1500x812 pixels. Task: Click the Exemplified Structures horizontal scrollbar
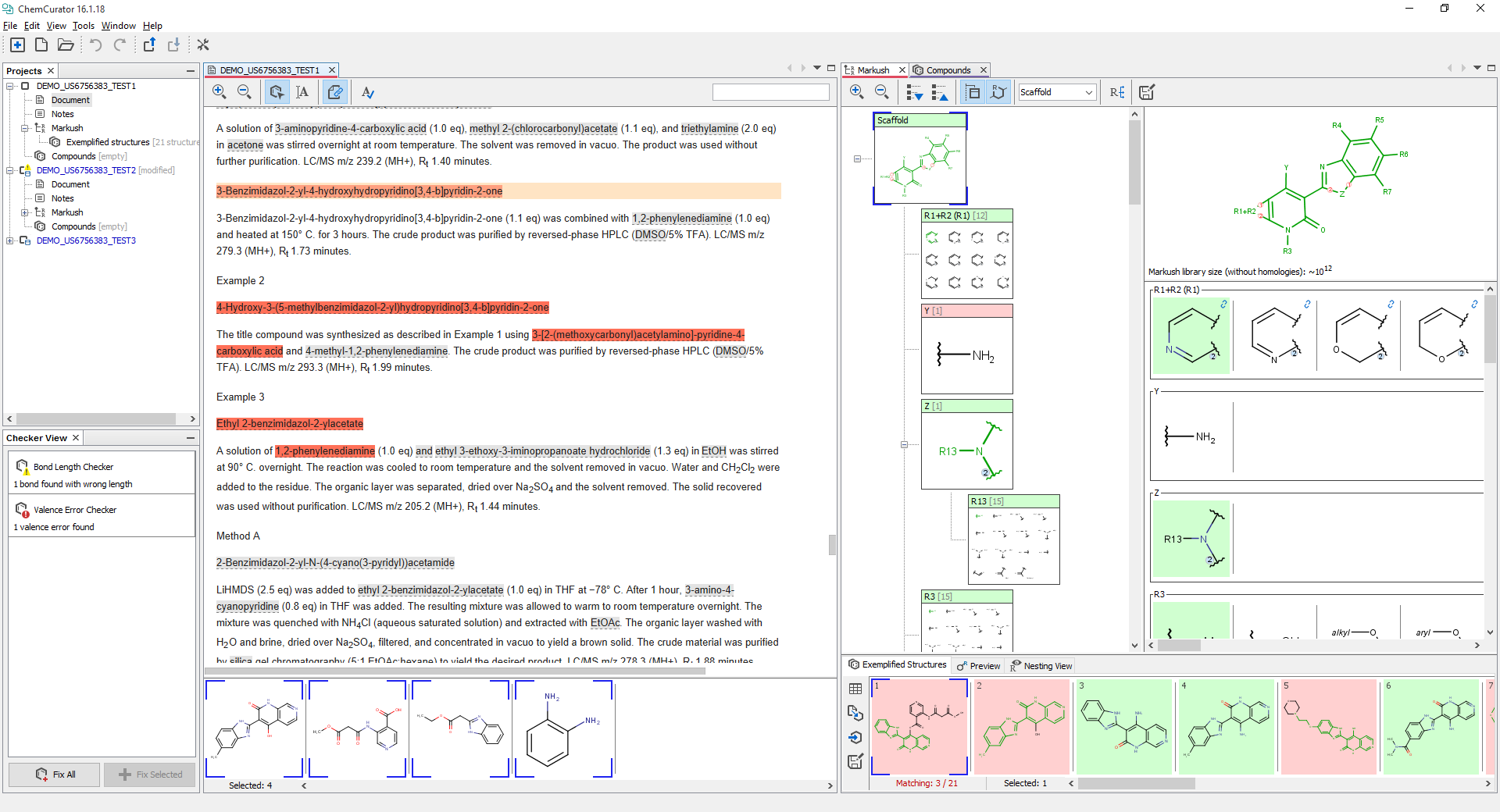[x=1136, y=783]
